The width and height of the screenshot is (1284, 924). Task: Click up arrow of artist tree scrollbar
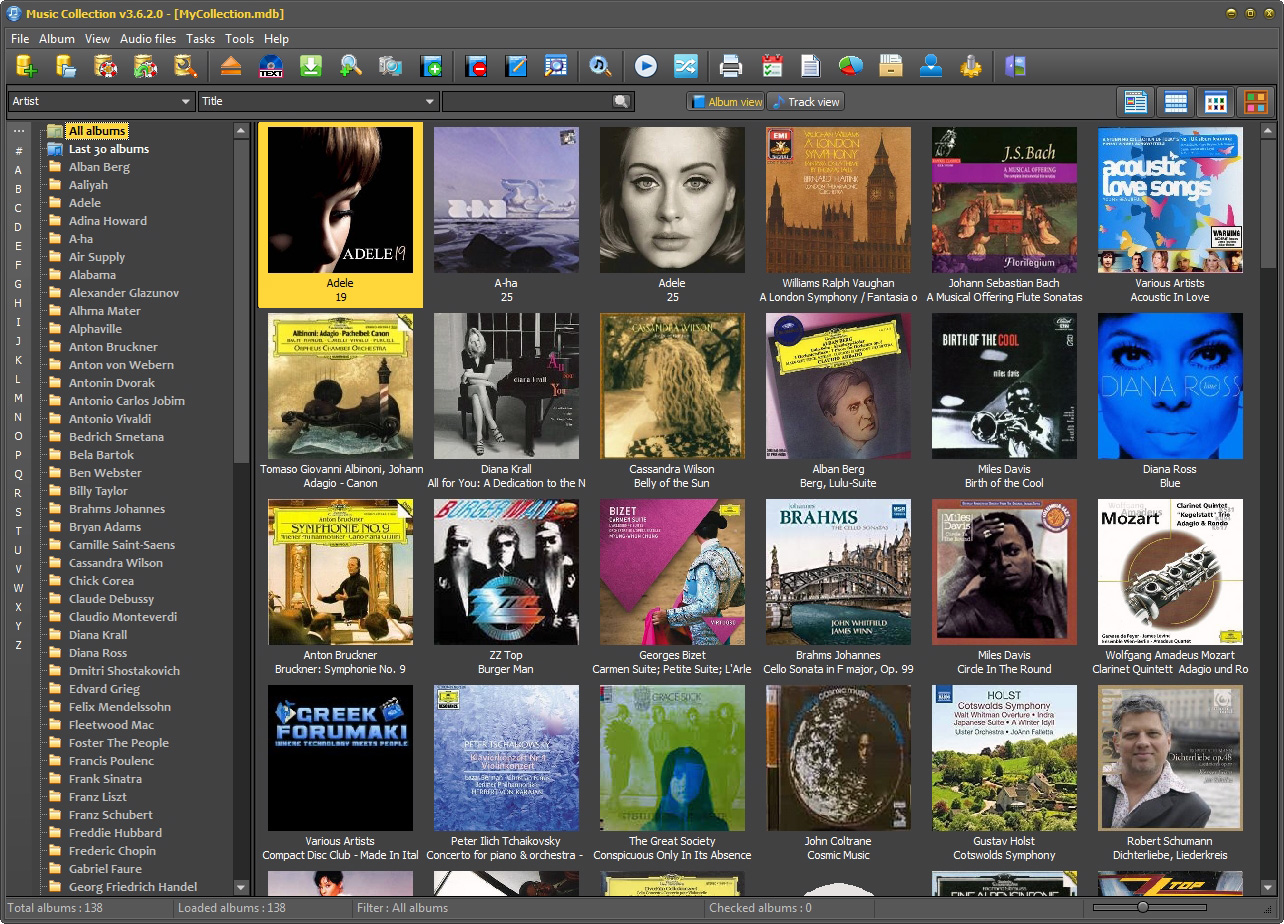[241, 130]
